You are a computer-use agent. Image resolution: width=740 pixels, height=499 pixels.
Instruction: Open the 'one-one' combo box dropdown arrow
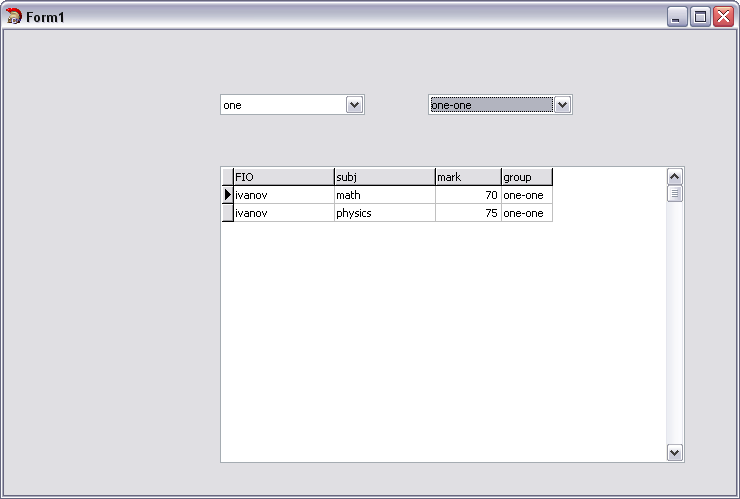[562, 105]
